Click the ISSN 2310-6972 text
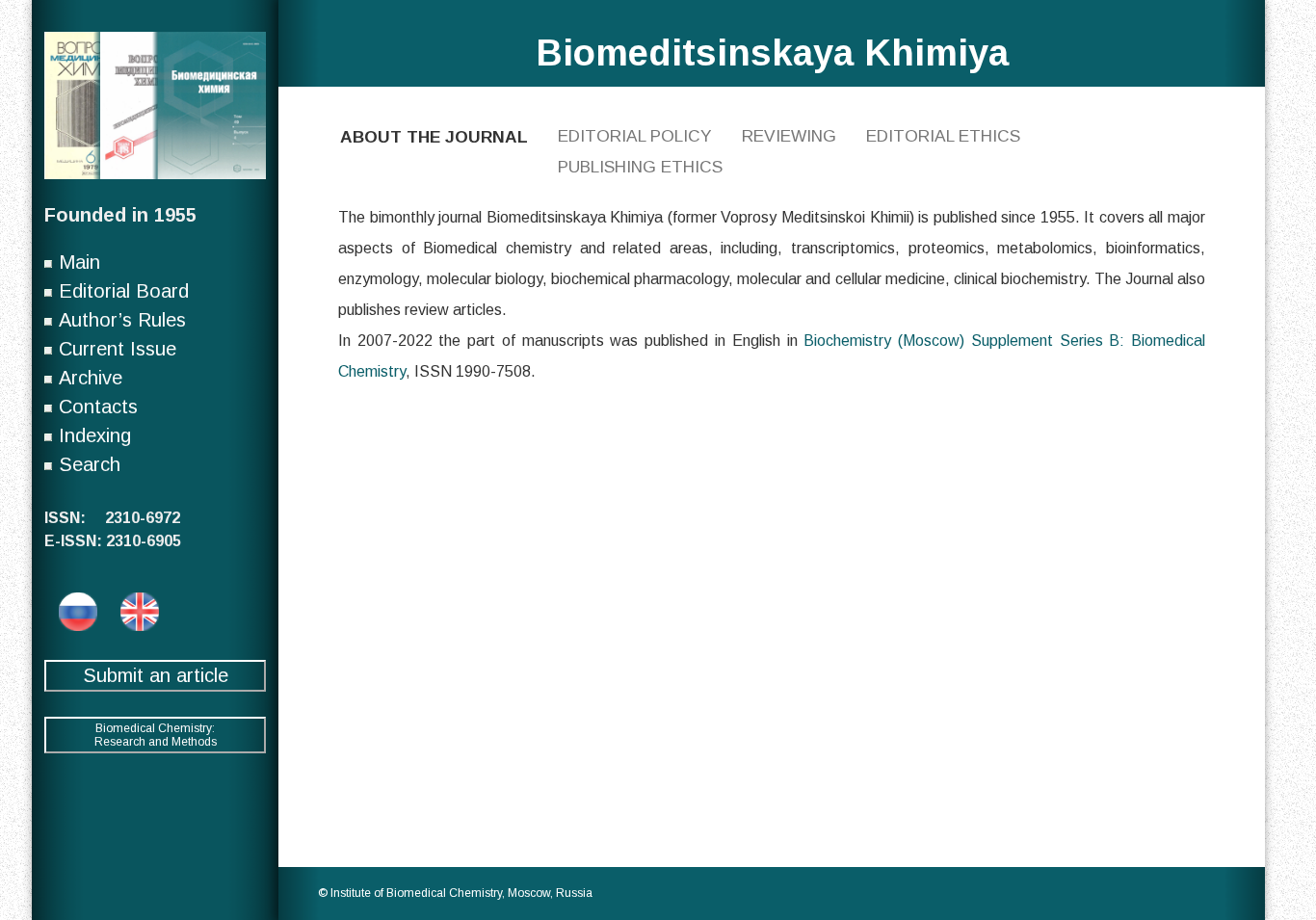The image size is (1316, 920). 112,517
